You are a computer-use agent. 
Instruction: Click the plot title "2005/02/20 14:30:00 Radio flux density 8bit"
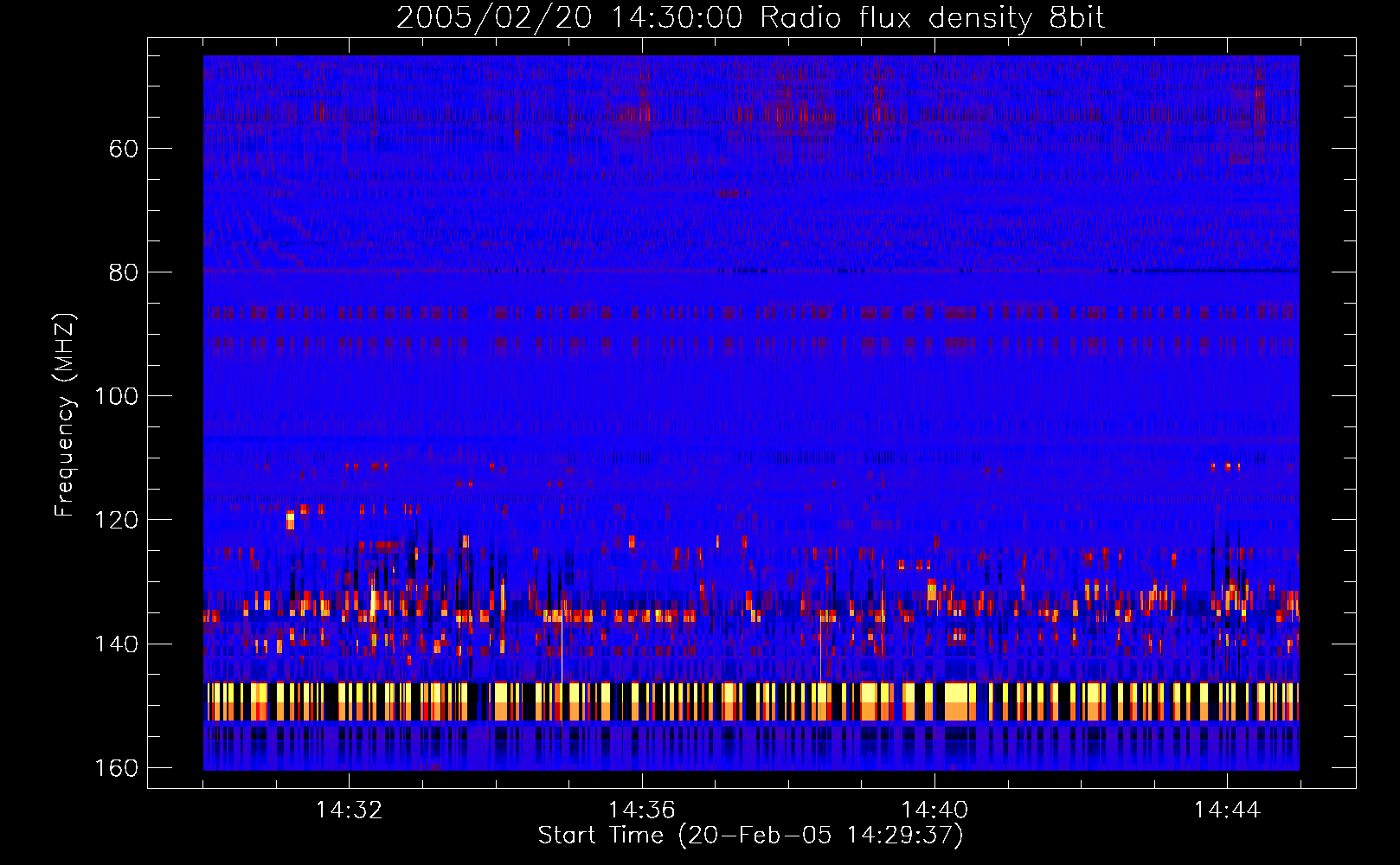pos(750,18)
